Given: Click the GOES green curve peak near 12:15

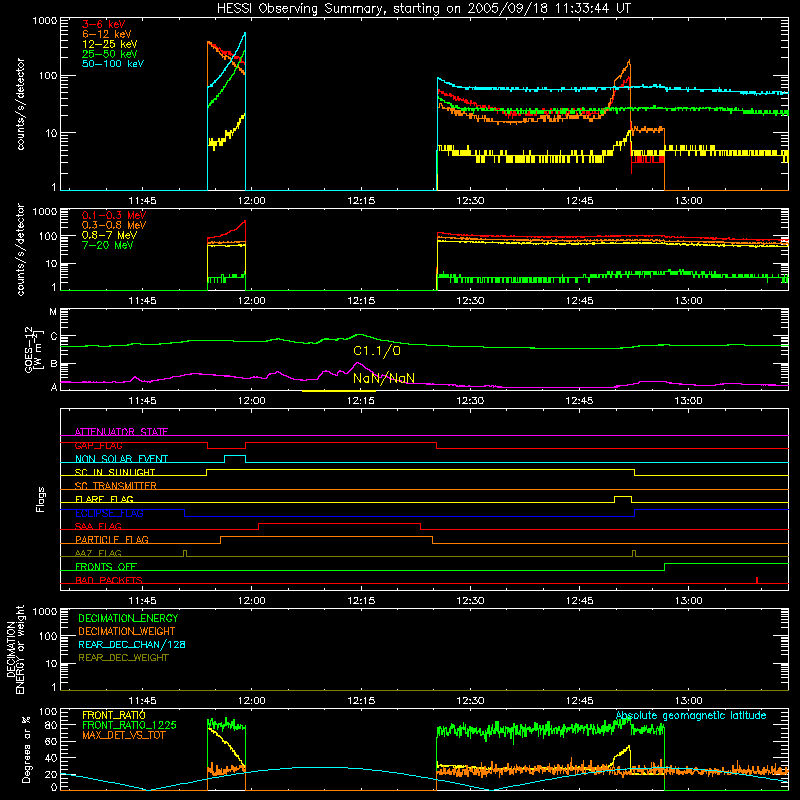Looking at the screenshot, I should 360,335.
